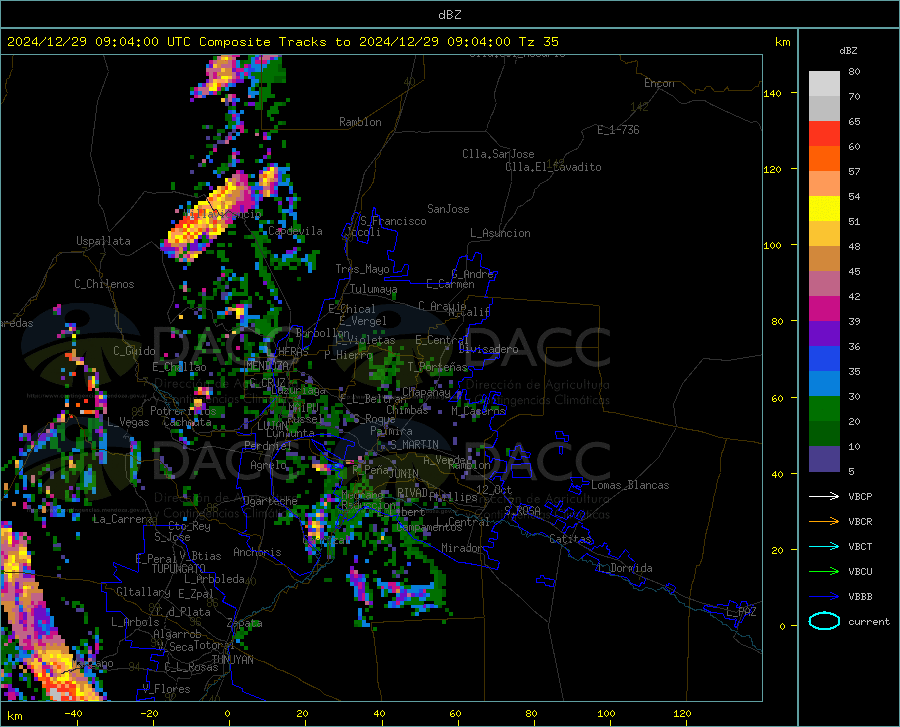Click the cyan 'current' ellipse legend symbol

coord(824,621)
